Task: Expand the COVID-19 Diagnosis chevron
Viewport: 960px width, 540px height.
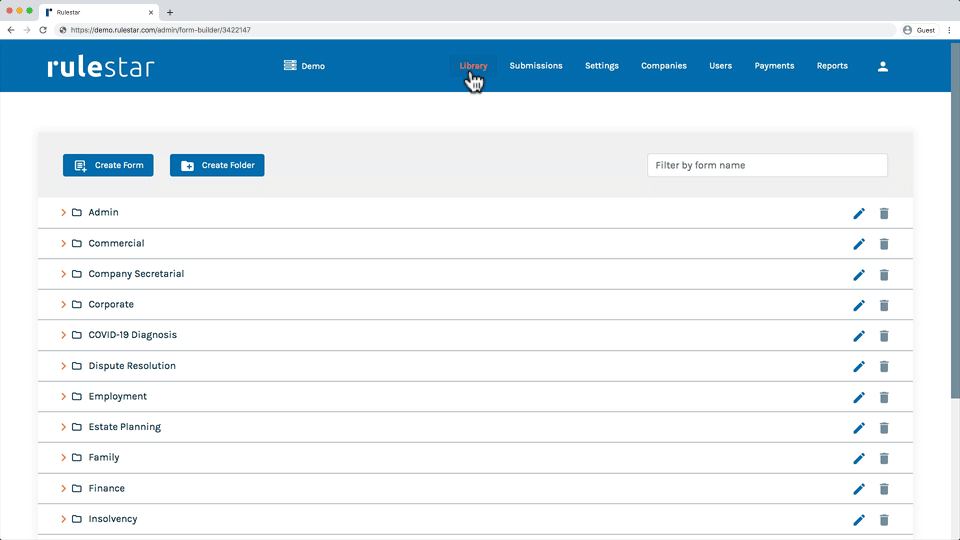Action: (63, 335)
